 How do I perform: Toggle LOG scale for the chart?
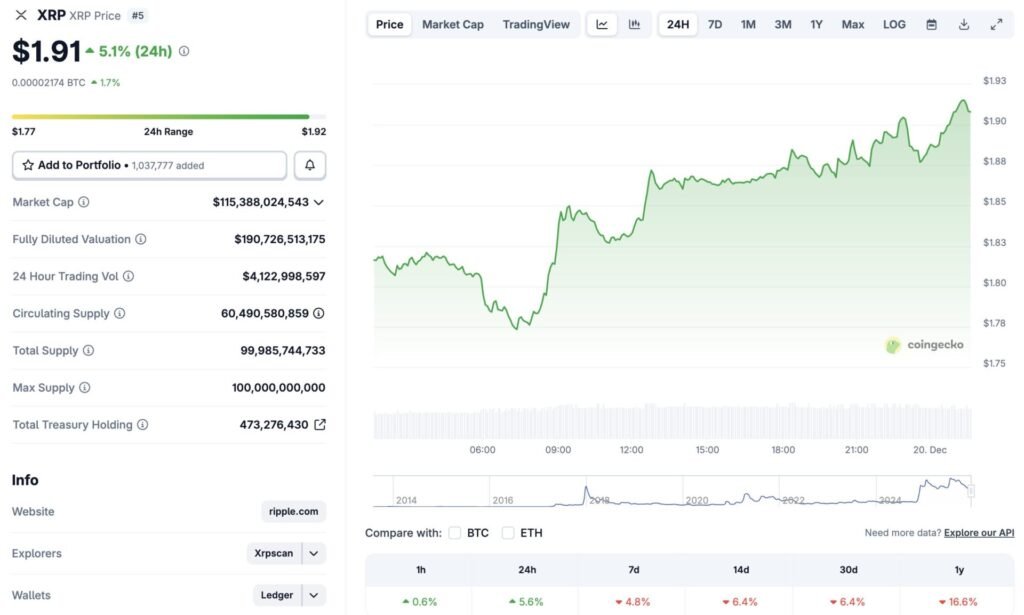pyautogui.click(x=893, y=23)
